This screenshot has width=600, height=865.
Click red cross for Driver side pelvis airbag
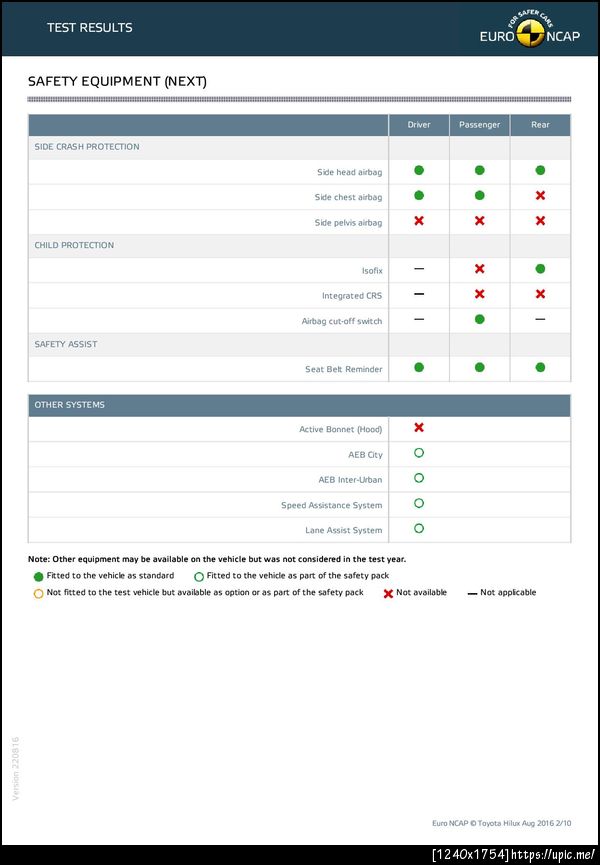[x=419, y=221]
